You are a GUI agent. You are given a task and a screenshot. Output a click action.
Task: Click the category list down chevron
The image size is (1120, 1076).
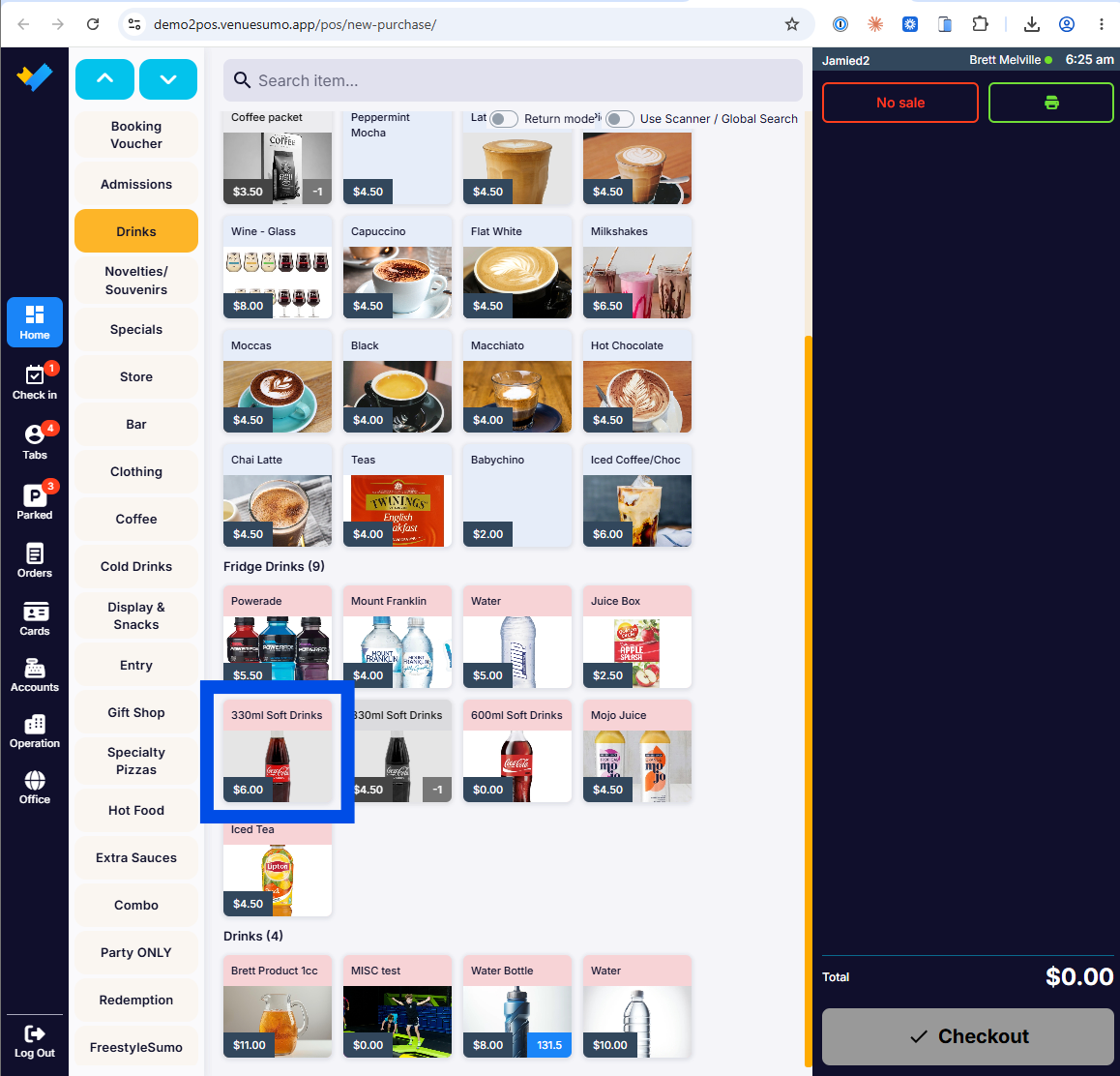pos(168,79)
